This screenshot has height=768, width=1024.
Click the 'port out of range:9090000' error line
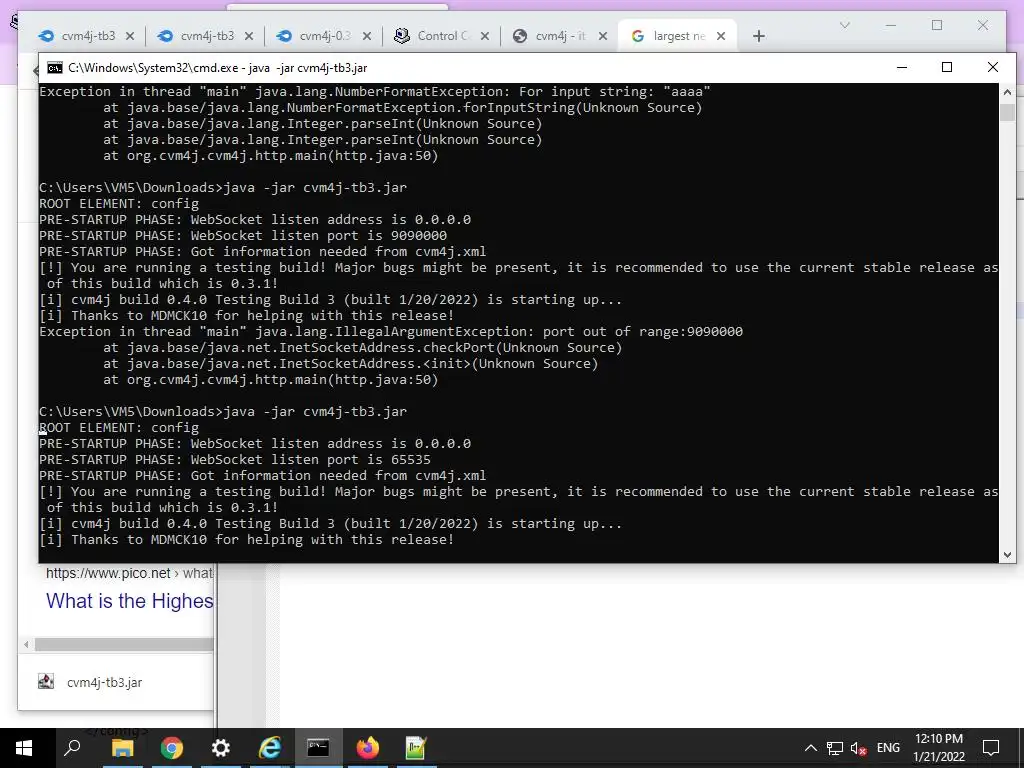pyautogui.click(x=391, y=332)
